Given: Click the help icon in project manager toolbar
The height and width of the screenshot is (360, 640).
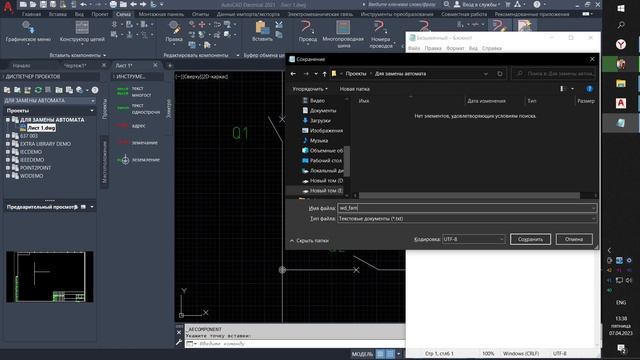Looking at the screenshot, I should 95,90.
